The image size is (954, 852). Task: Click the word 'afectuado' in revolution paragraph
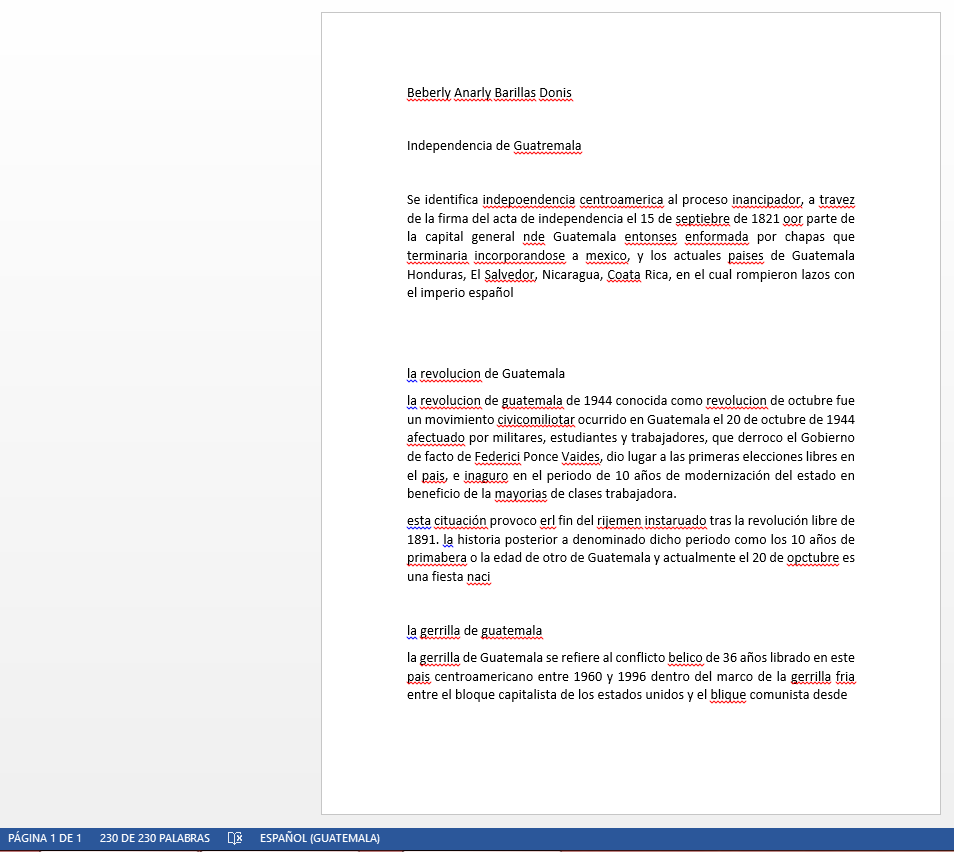tap(436, 438)
